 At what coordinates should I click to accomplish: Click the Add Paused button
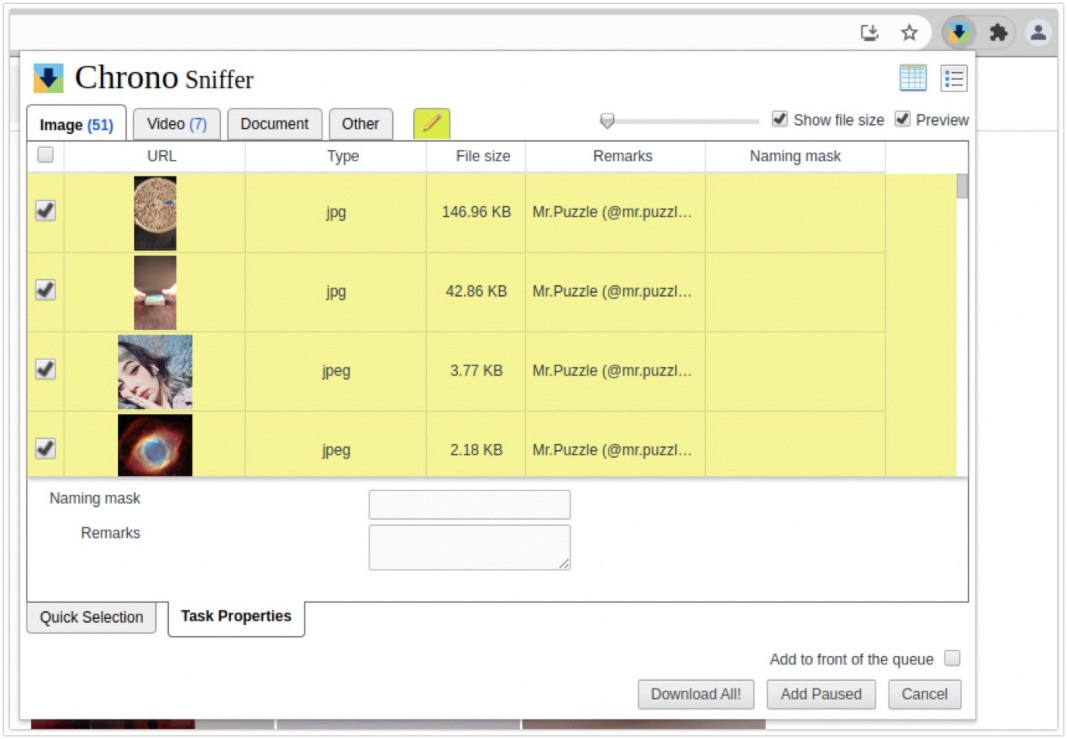821,694
